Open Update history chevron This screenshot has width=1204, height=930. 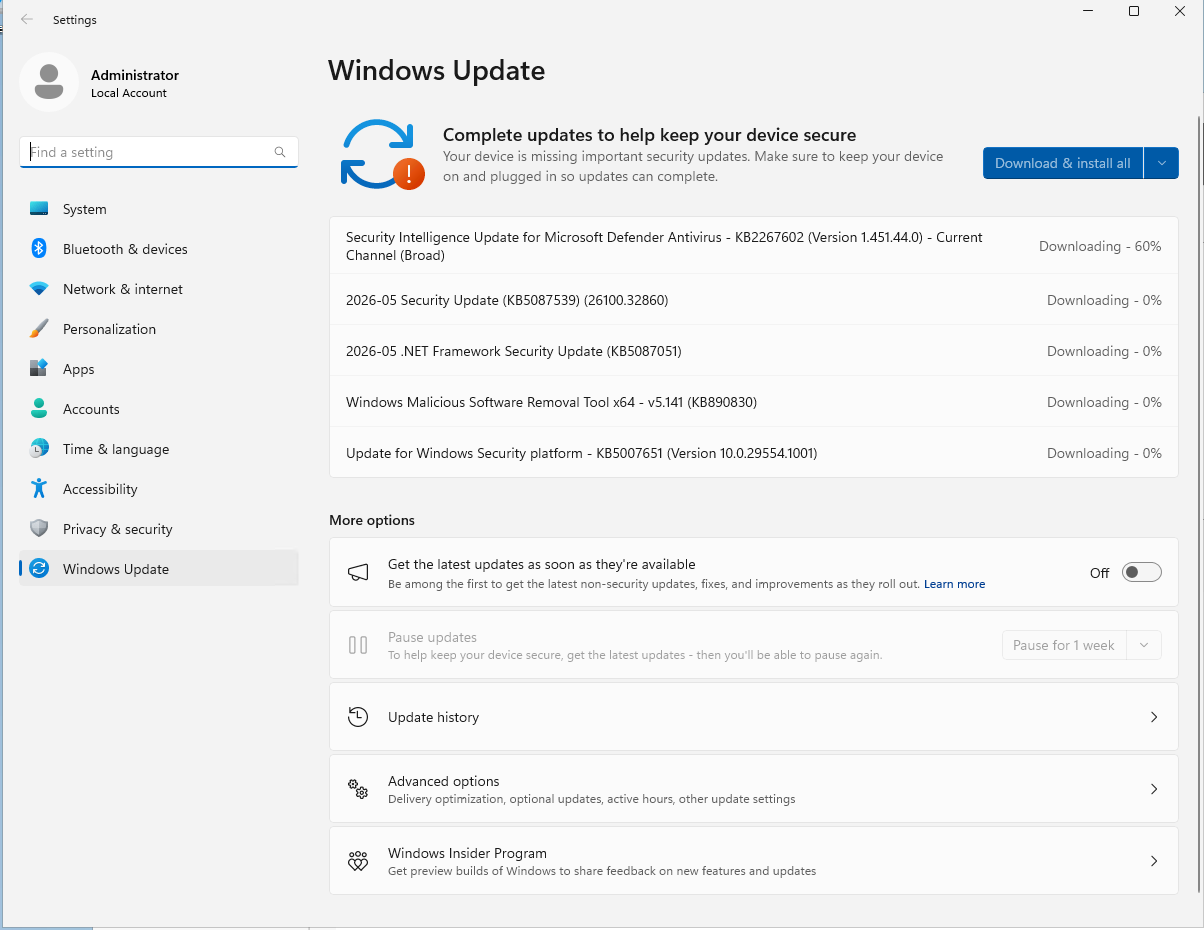pos(1154,717)
